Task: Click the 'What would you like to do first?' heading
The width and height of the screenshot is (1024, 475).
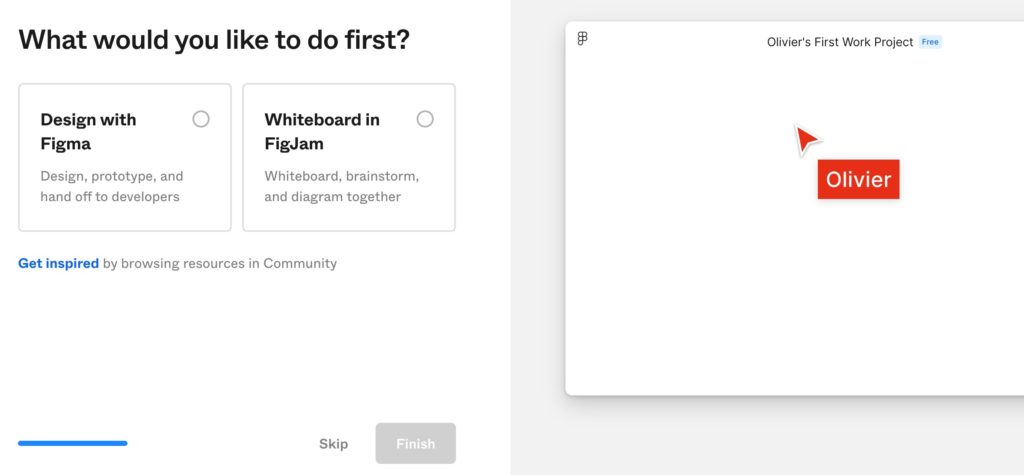Action: click(x=214, y=40)
